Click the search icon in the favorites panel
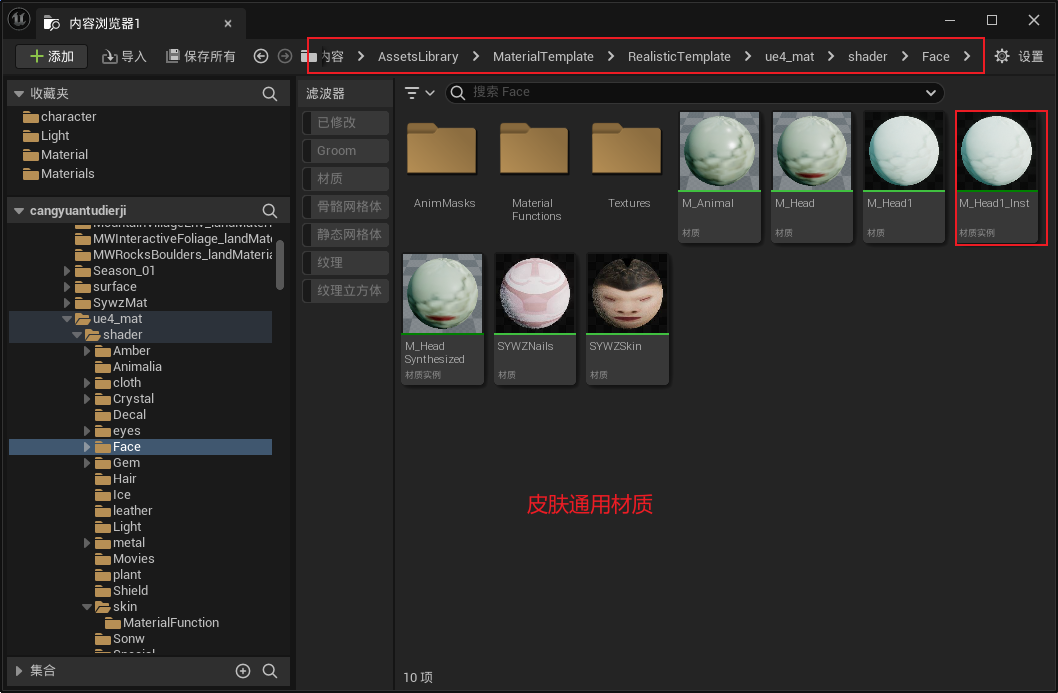Viewport: 1058px width, 693px height. [x=270, y=94]
